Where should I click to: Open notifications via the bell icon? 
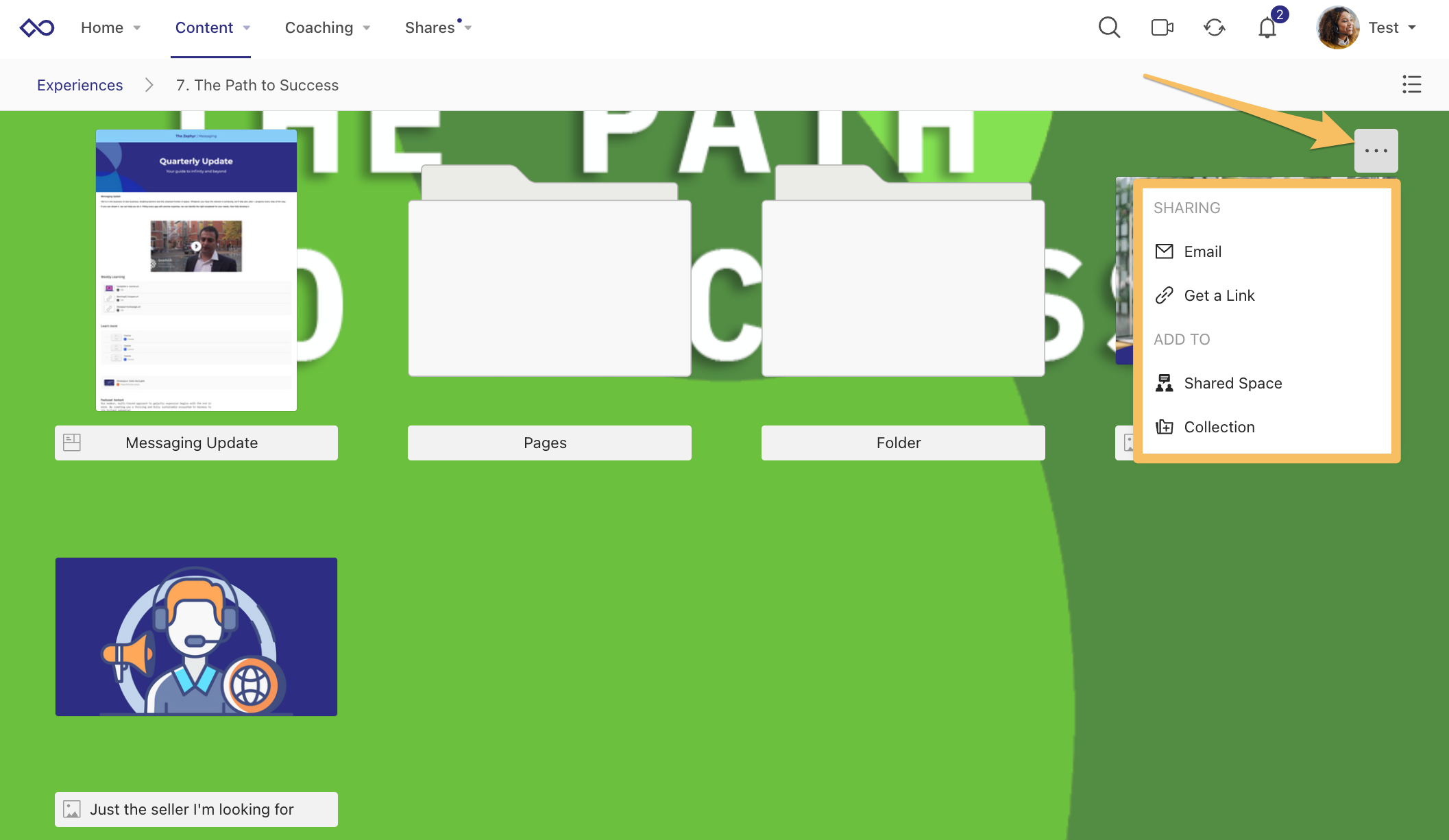point(1267,27)
